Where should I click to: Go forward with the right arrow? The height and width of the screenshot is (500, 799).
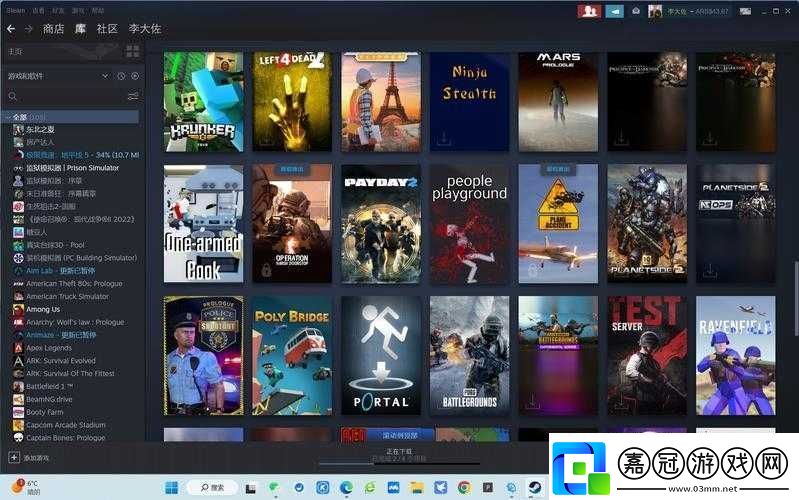pos(29,29)
